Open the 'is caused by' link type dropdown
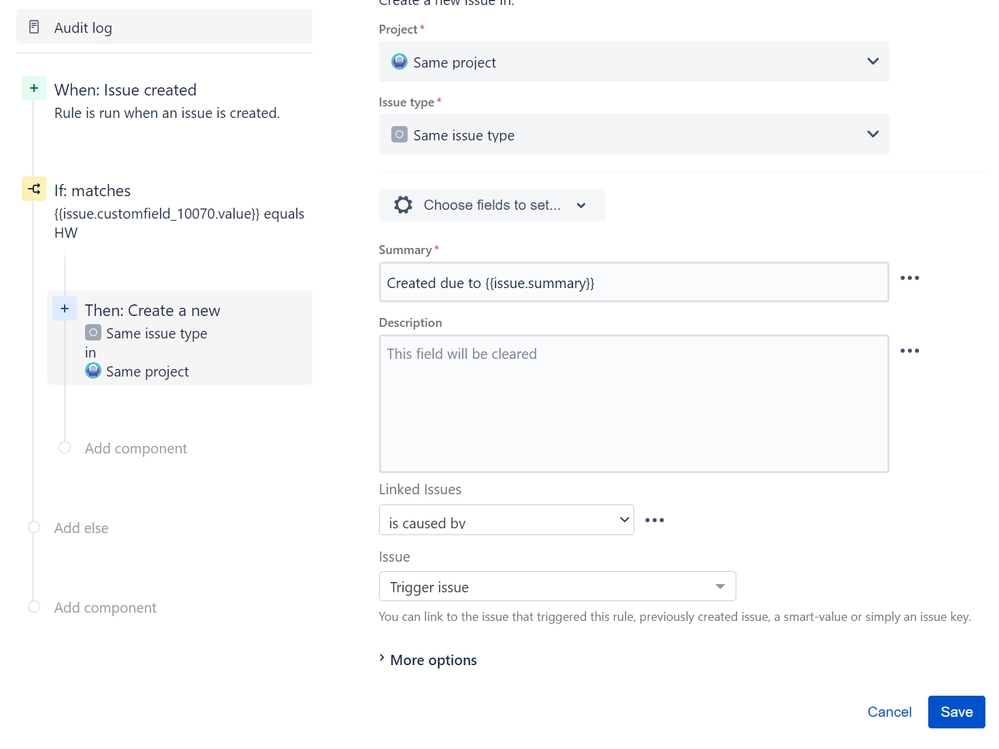This screenshot has width=999, height=749. [506, 520]
